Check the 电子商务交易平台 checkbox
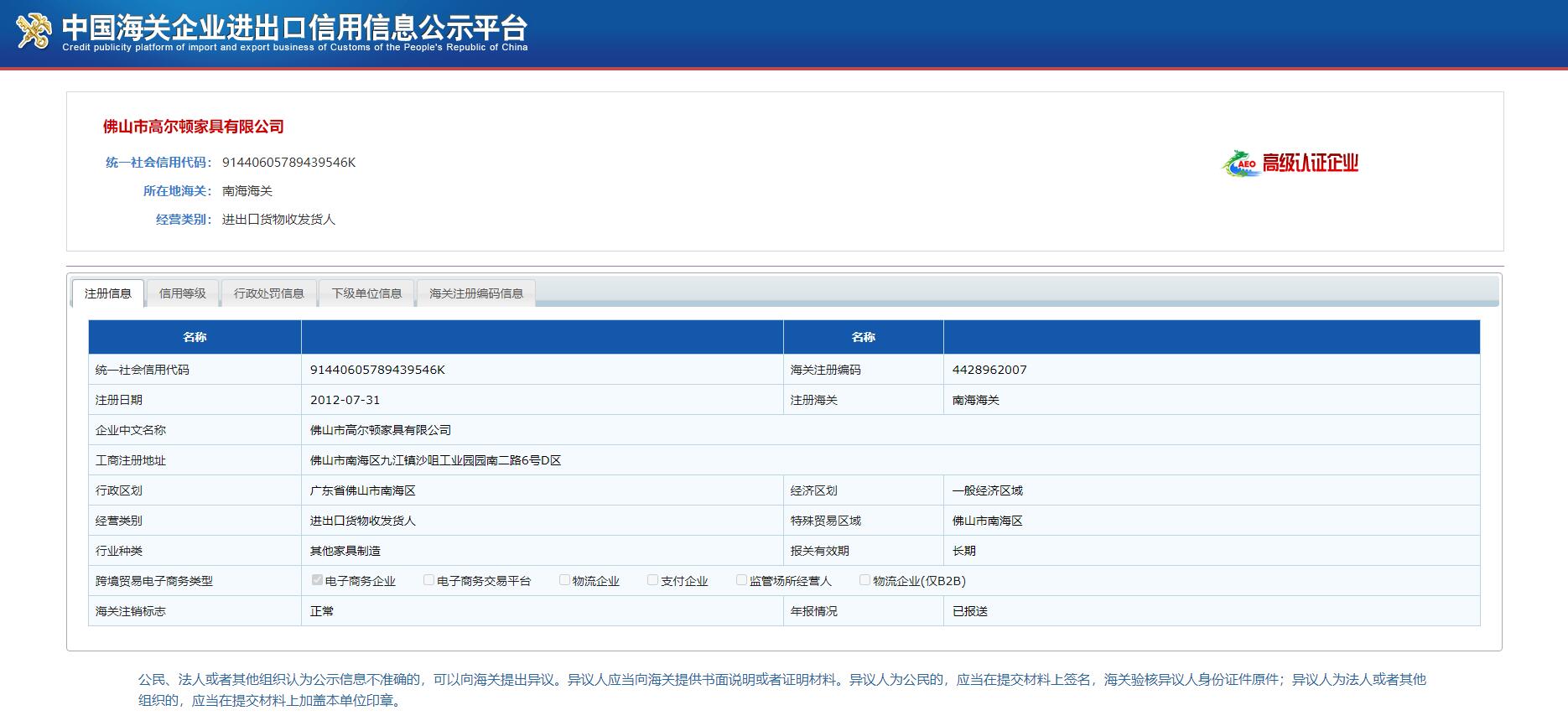Image resolution: width=1568 pixels, height=726 pixels. click(428, 580)
